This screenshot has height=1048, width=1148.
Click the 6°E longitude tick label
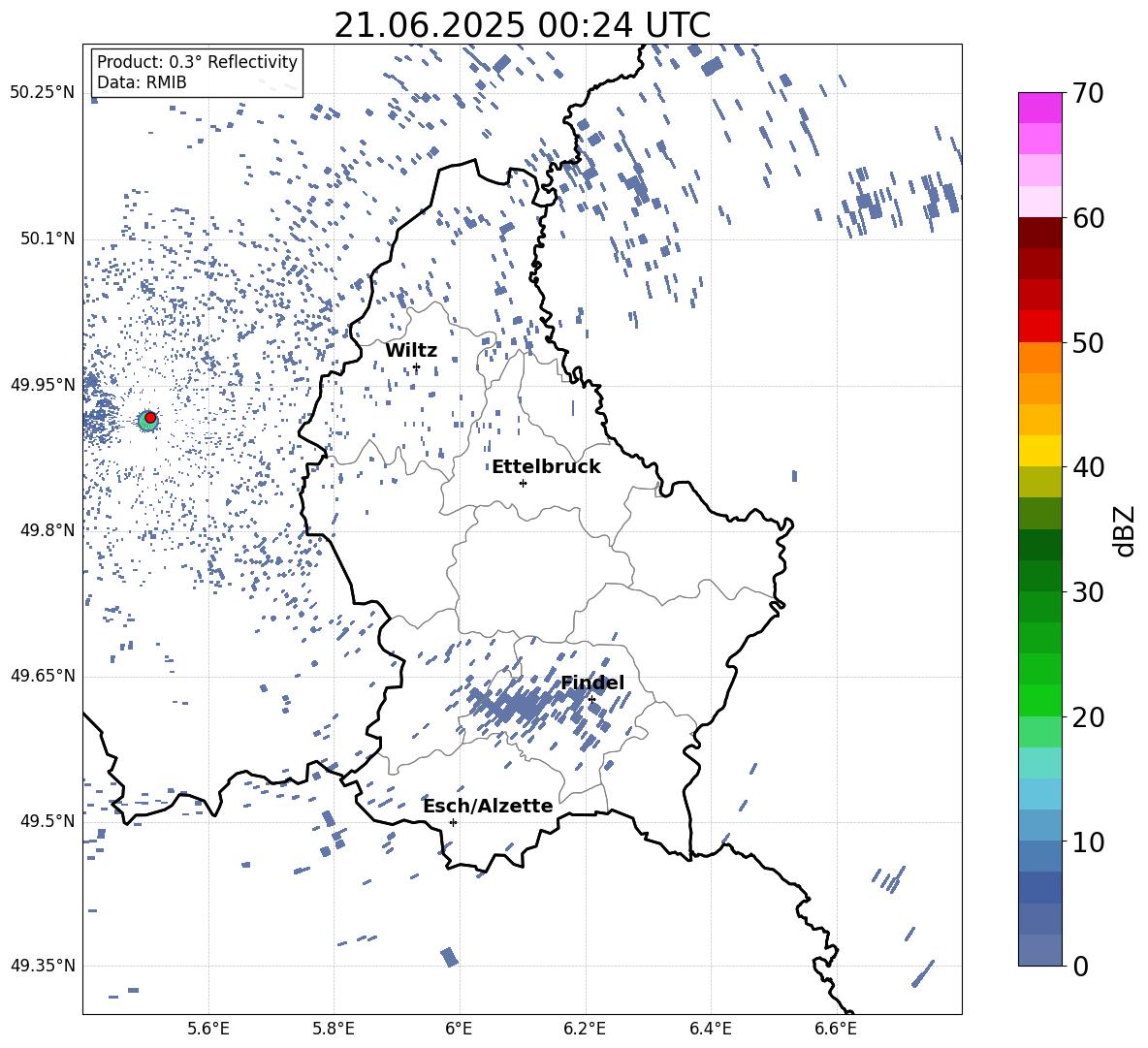point(459,1029)
